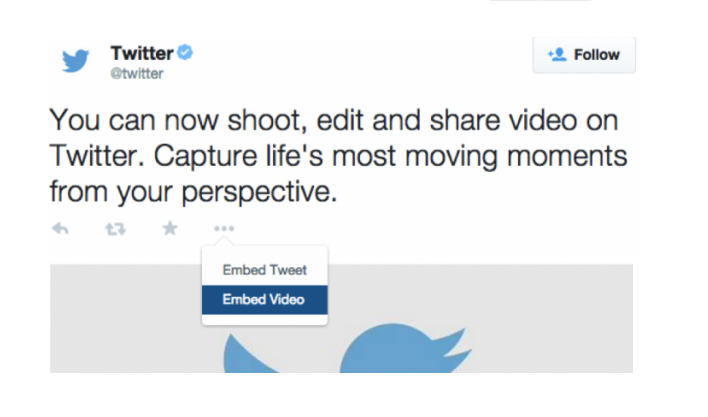Follow the Twitter account

(584, 55)
